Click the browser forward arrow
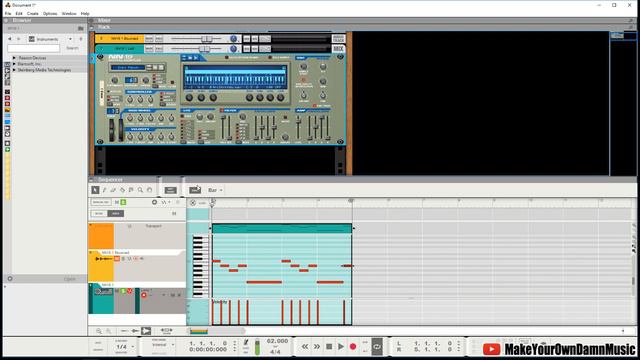The height and width of the screenshot is (360, 640). (x=18, y=39)
